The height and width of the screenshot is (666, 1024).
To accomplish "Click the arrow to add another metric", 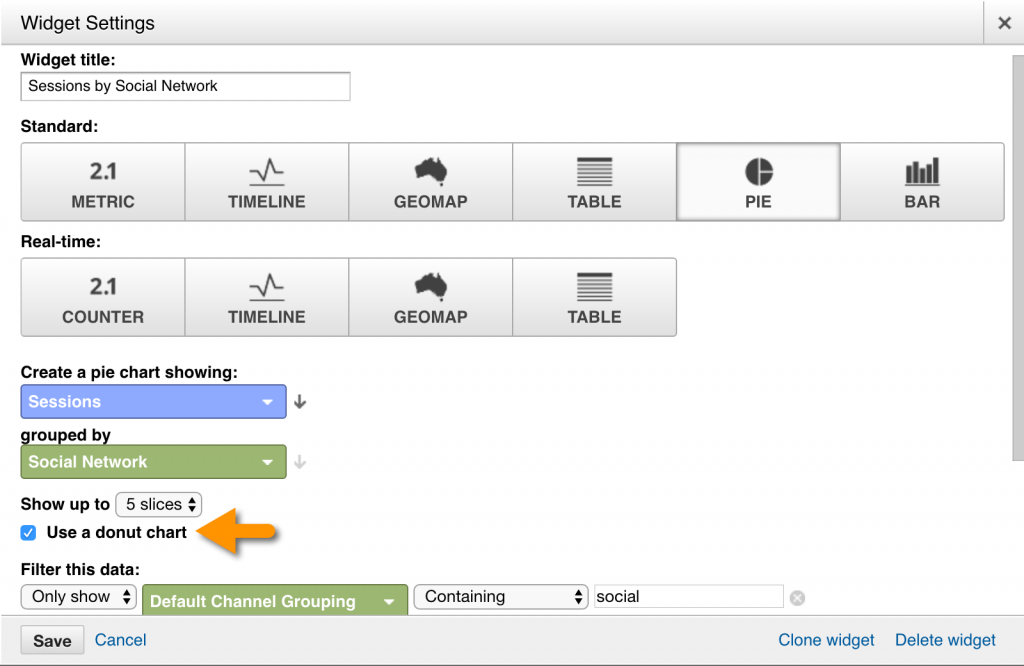I will (299, 401).
